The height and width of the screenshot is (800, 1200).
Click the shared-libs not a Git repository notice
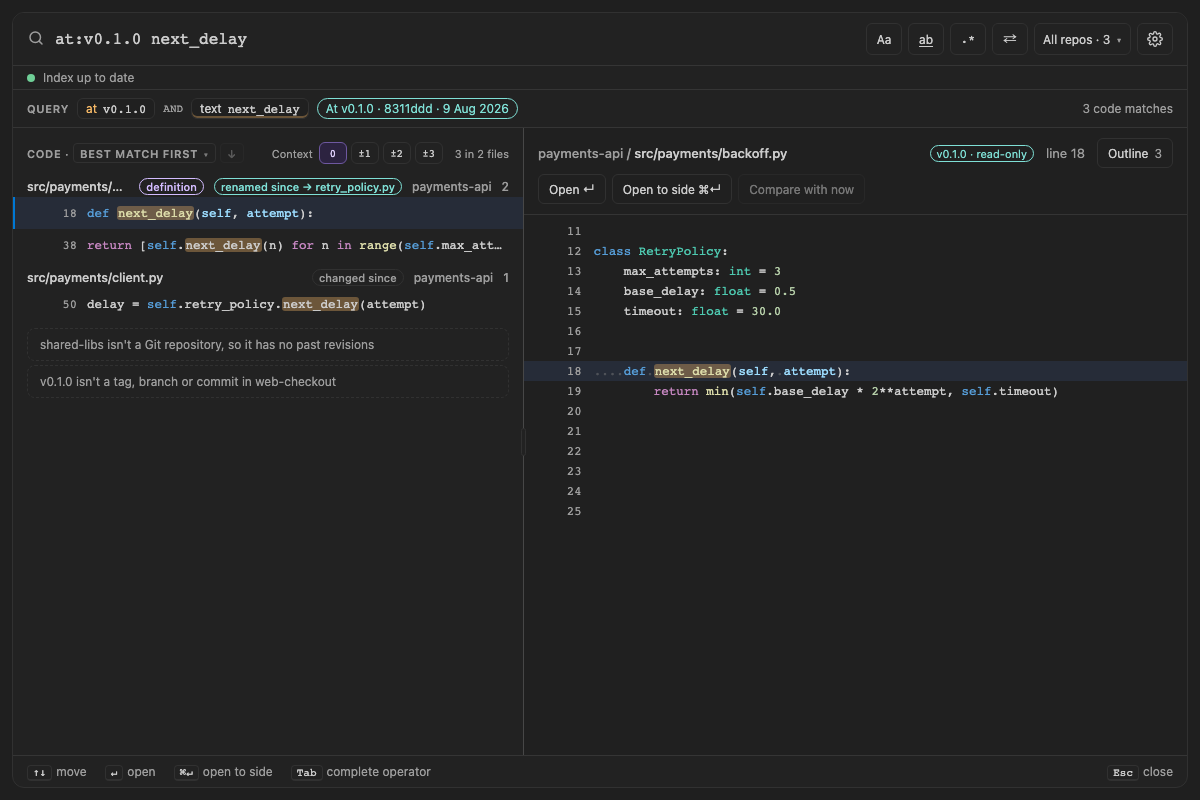tap(268, 345)
